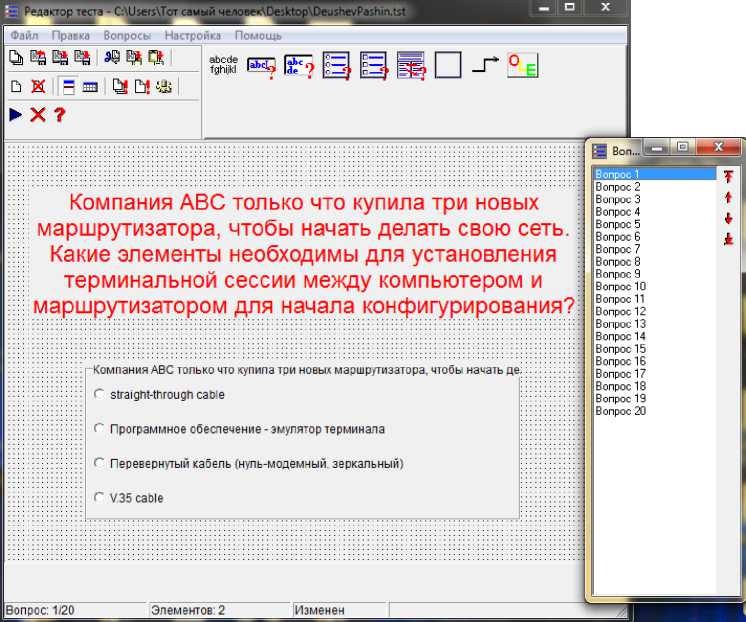Move the question to the bottom of the list
The width and height of the screenshot is (746, 622).
pos(728,239)
